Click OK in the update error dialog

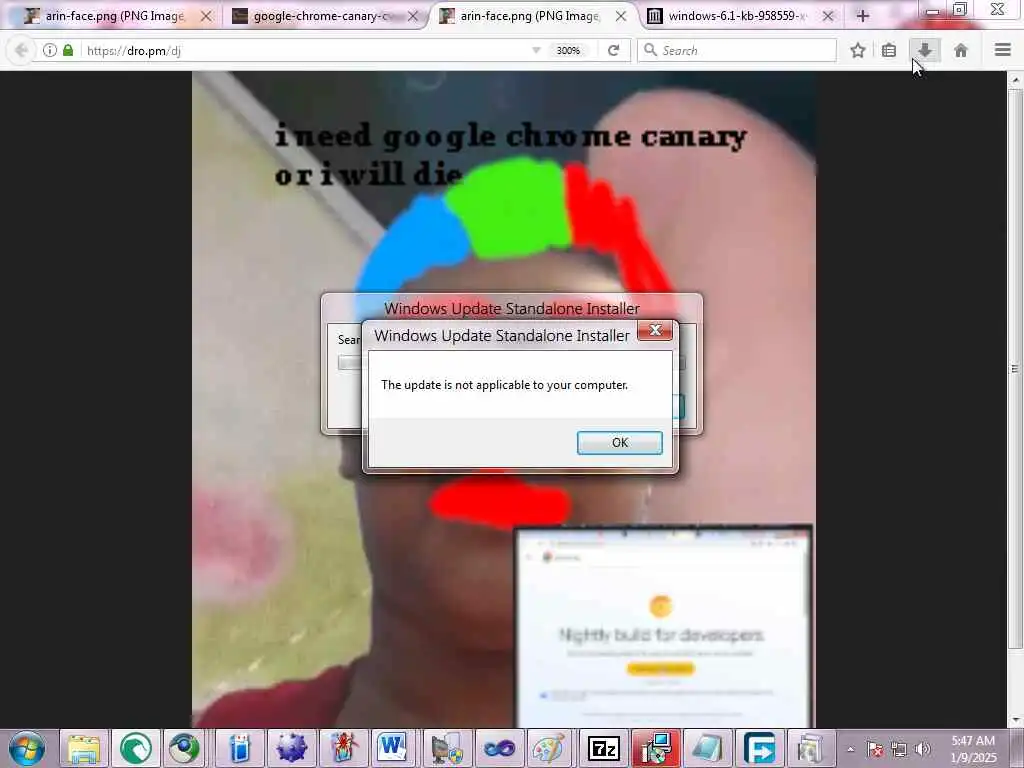(620, 443)
